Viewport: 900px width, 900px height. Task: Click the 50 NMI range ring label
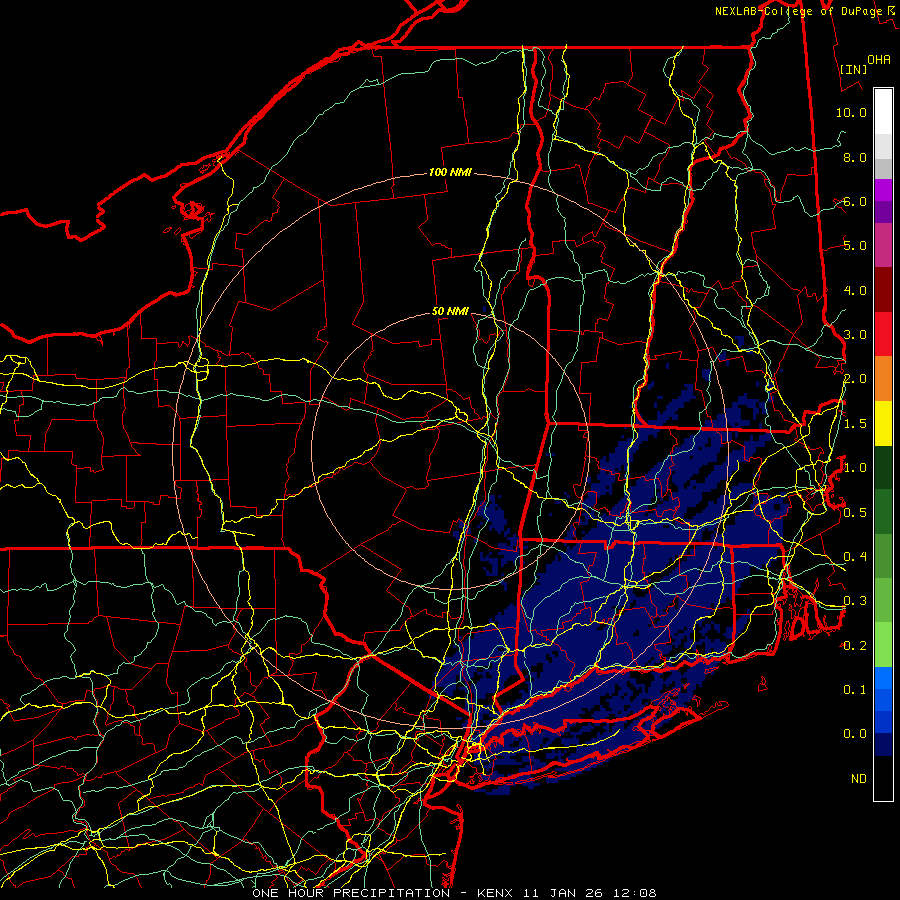(450, 311)
